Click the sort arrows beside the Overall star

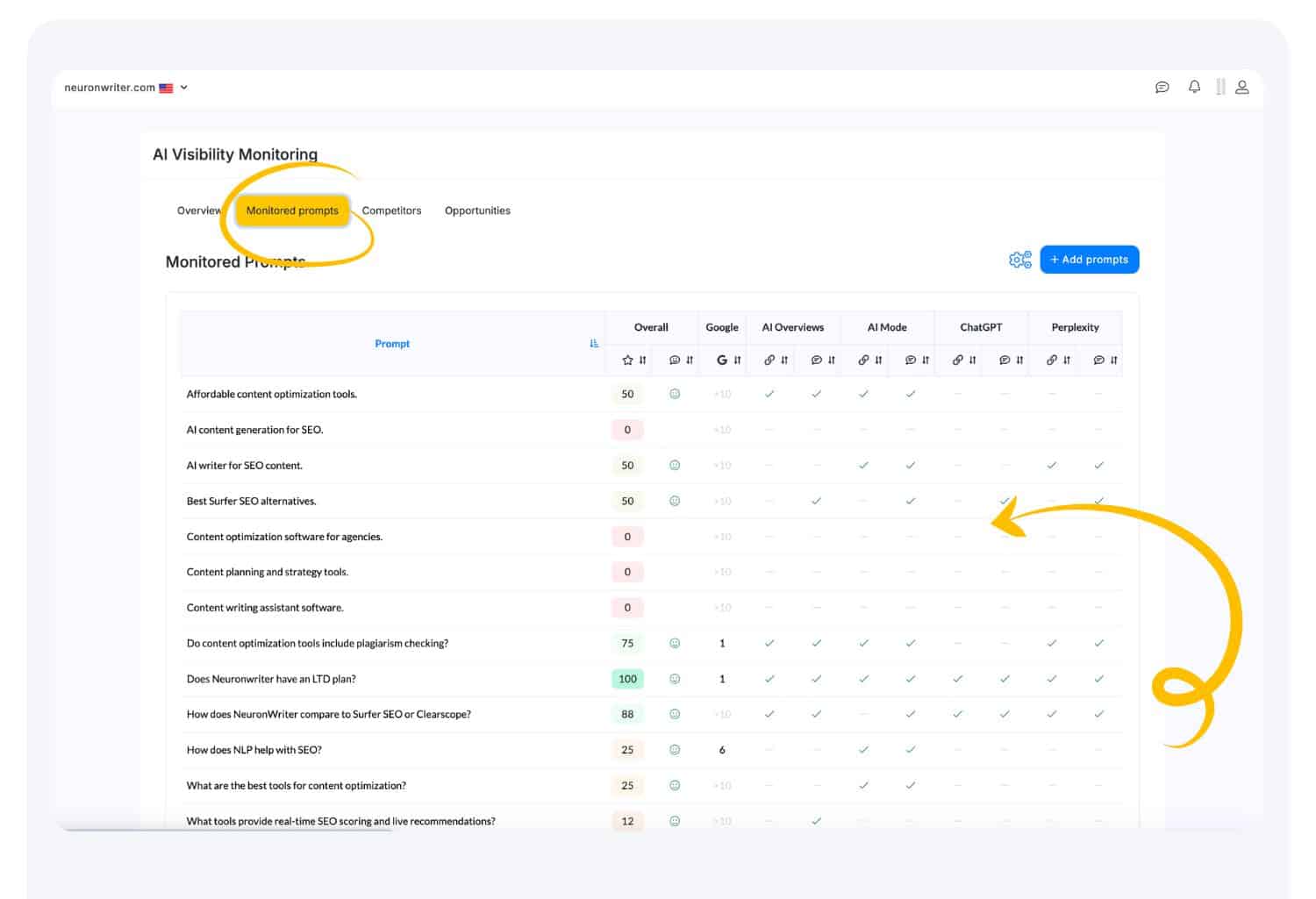coord(642,360)
